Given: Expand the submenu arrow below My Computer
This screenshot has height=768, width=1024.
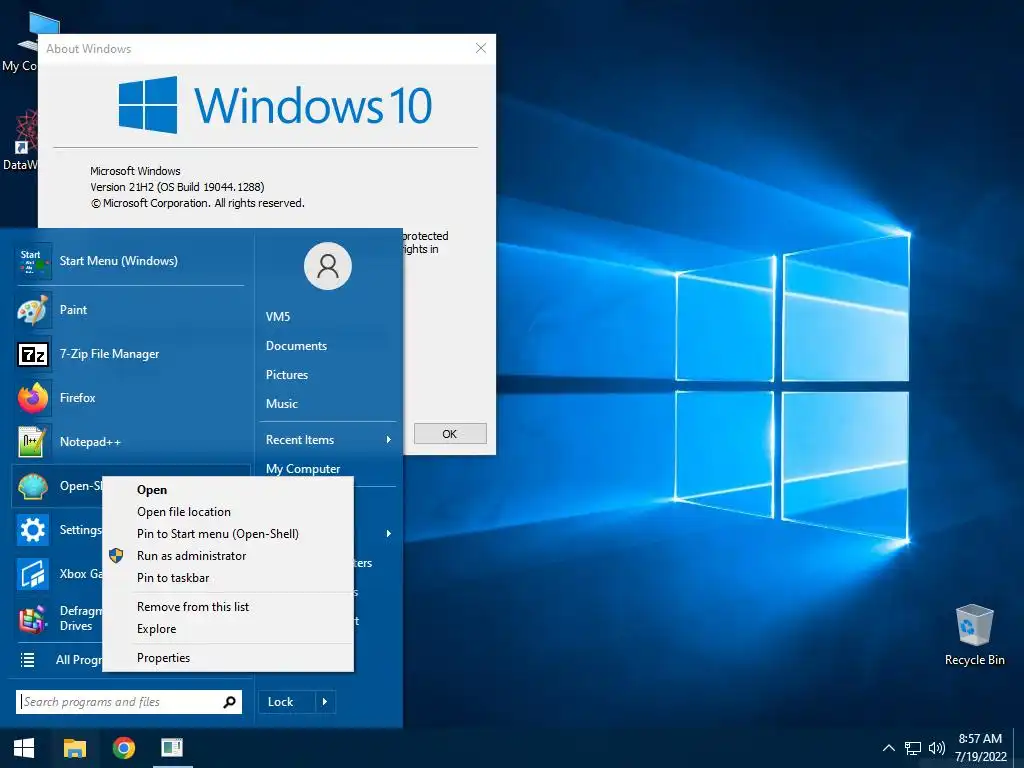Looking at the screenshot, I should click(x=389, y=534).
